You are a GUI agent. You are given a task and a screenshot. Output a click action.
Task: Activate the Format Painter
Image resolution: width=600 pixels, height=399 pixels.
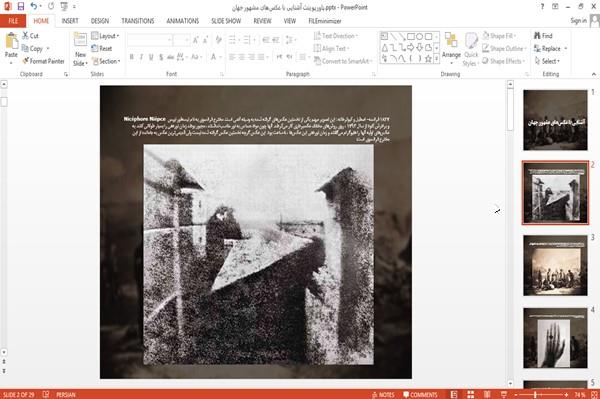pyautogui.click(x=43, y=61)
